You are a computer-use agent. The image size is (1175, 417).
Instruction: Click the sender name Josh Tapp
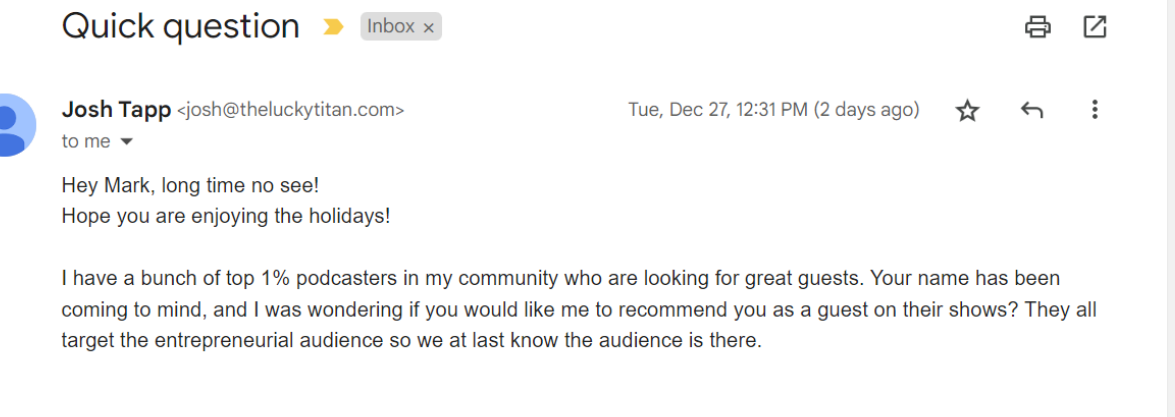click(x=116, y=110)
